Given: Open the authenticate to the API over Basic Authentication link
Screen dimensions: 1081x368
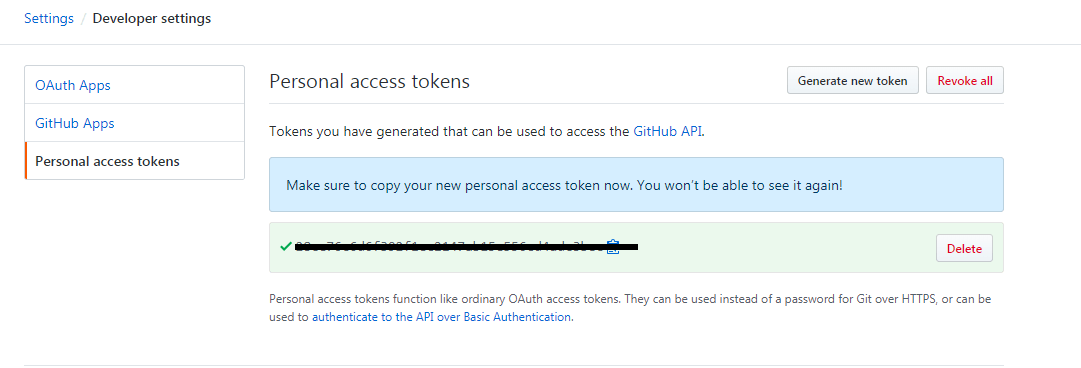Looking at the screenshot, I should point(441,317).
